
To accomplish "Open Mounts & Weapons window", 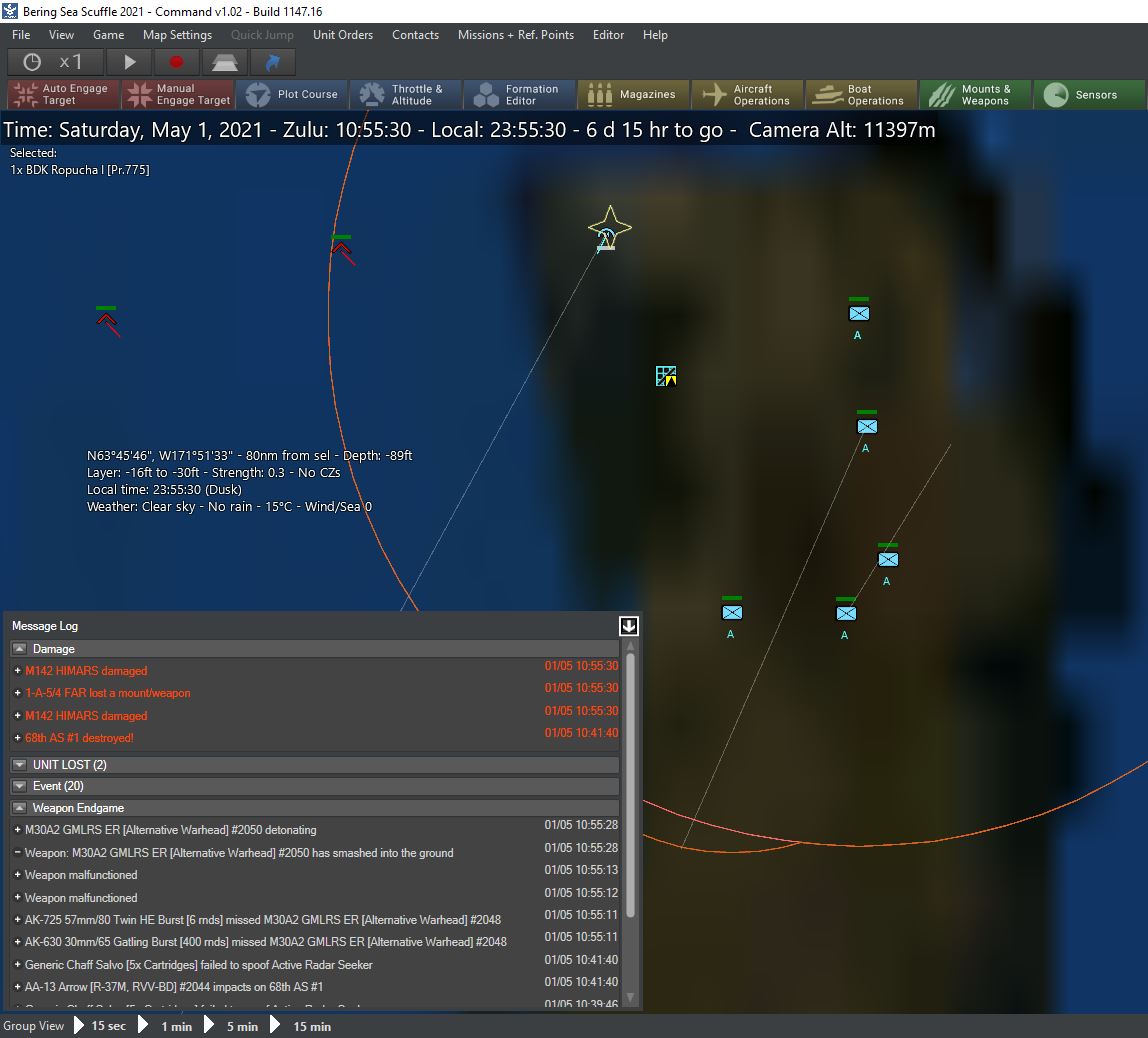I will [x=975, y=94].
